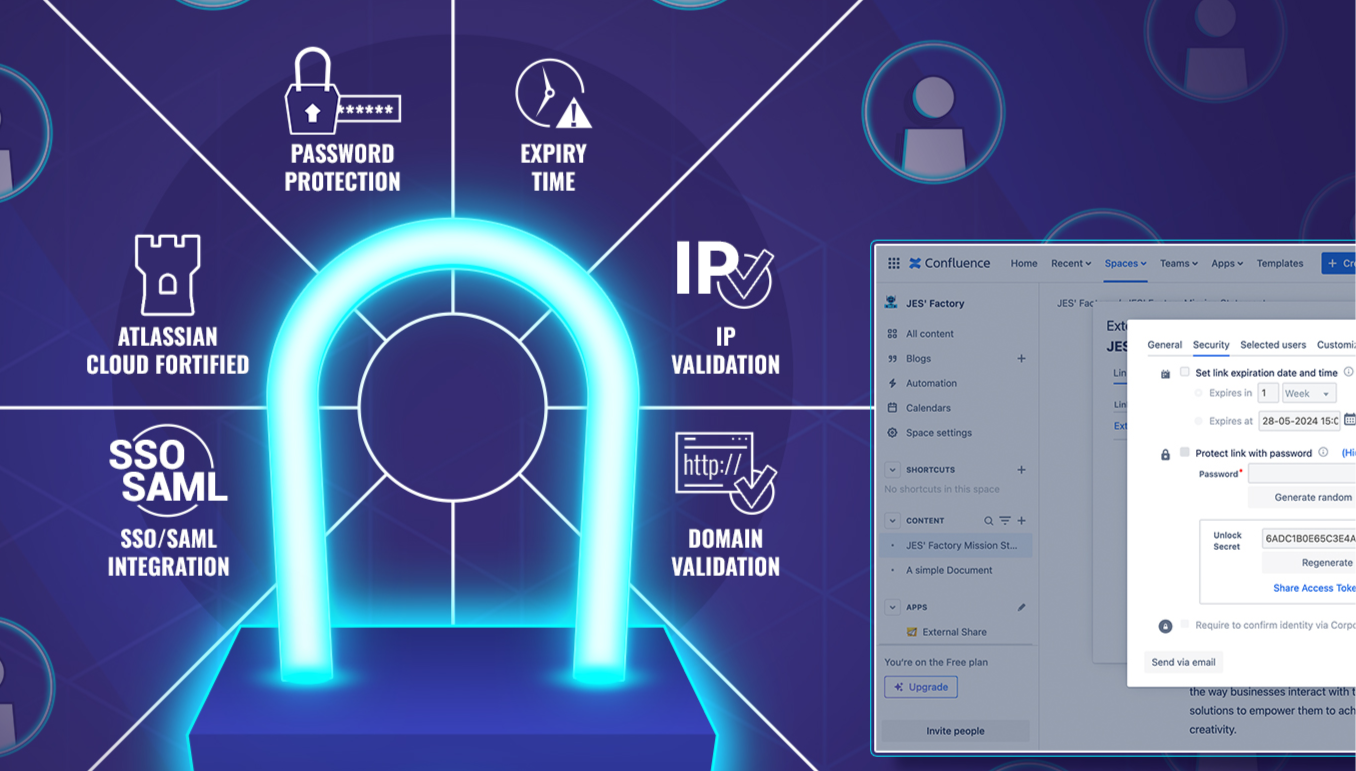Show info for password protection setting
The width and height of the screenshot is (1356, 771).
(x=1323, y=452)
